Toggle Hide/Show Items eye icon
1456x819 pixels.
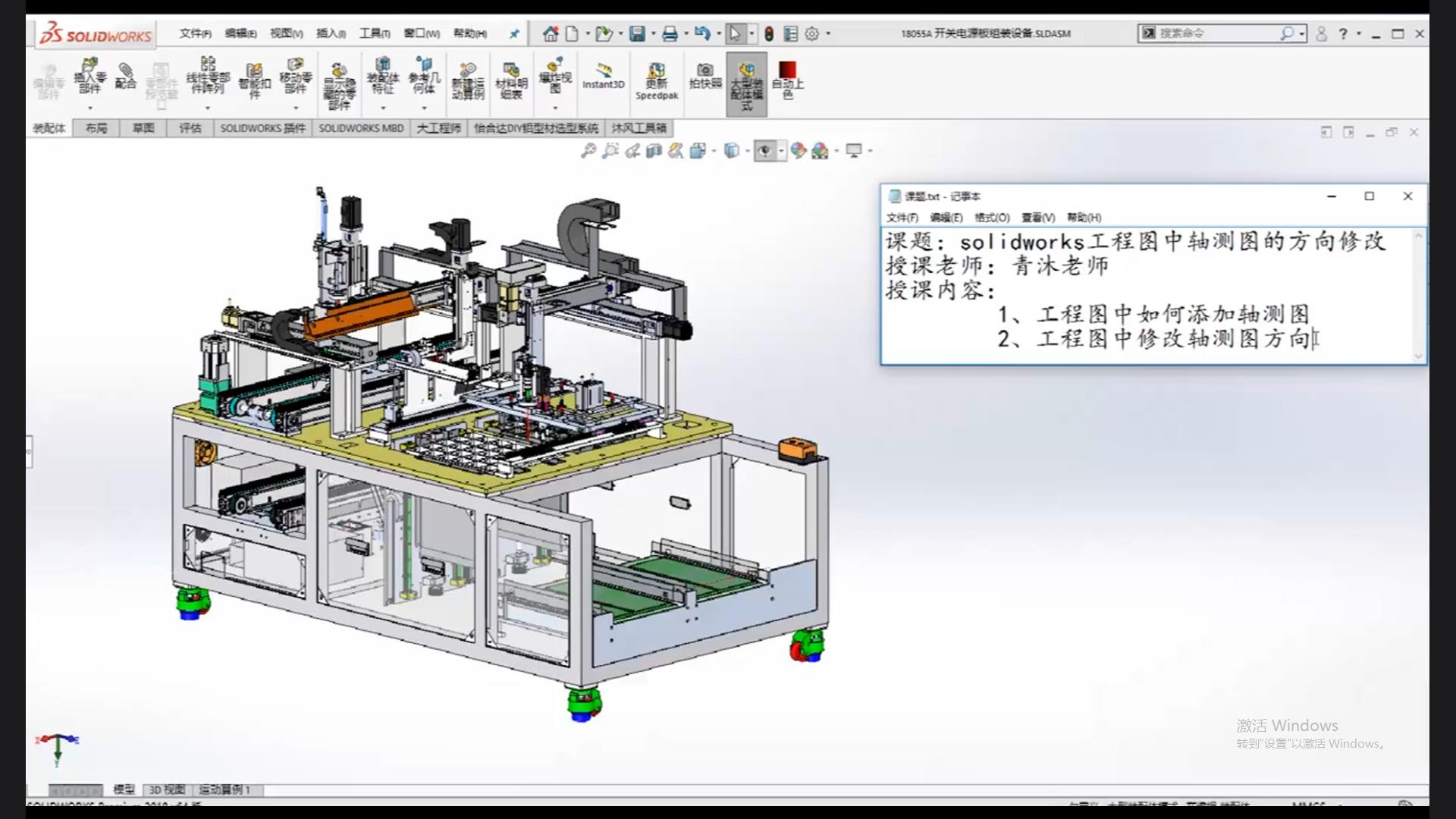pyautogui.click(x=764, y=151)
